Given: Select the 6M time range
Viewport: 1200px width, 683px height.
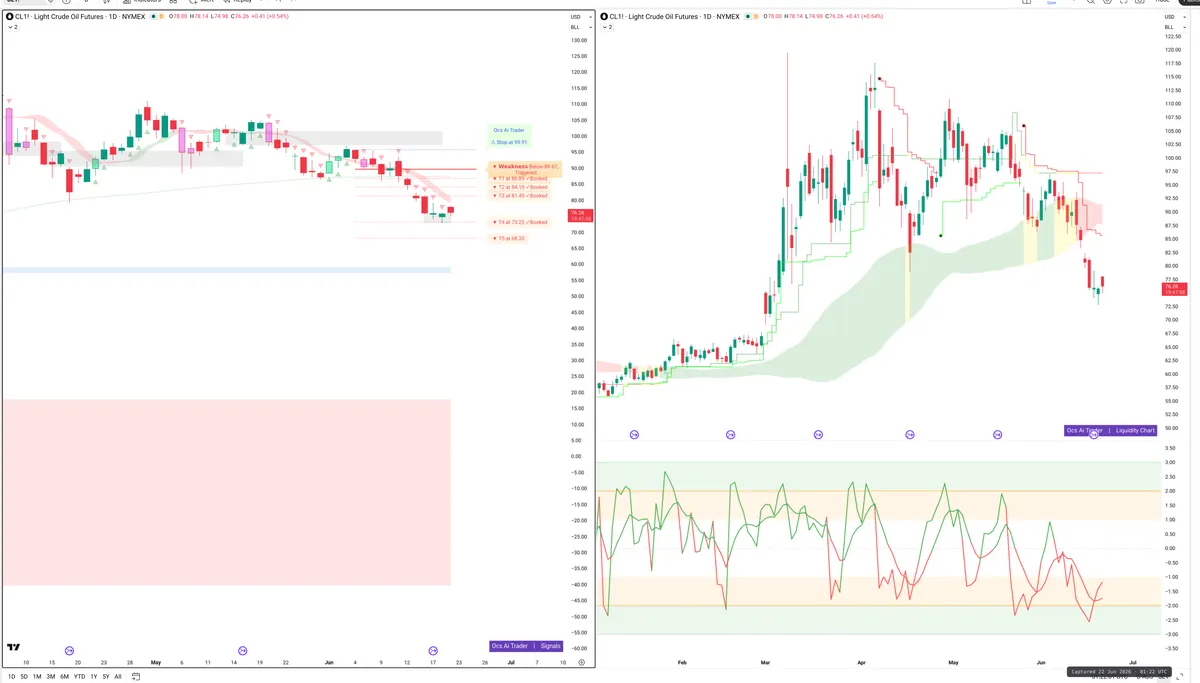Looking at the screenshot, I should click(64, 677).
